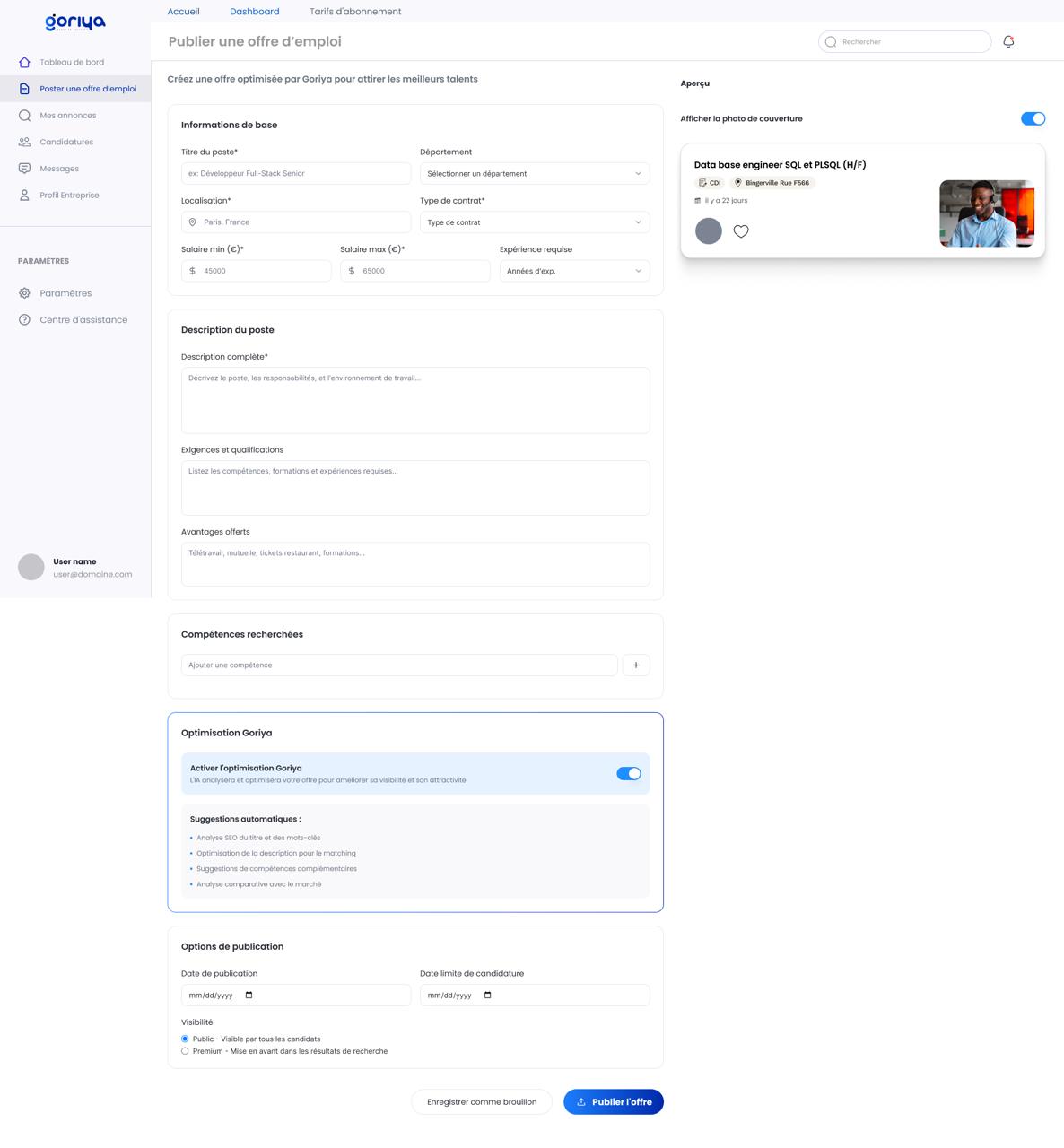Click the notification bell icon

point(1008,41)
